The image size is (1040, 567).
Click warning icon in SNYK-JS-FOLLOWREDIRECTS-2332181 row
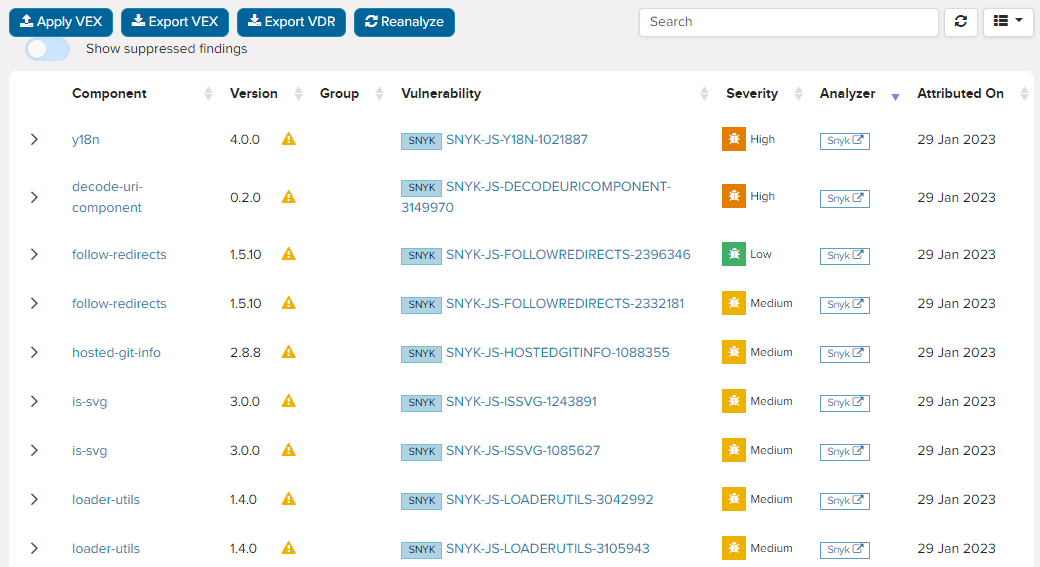coord(289,303)
